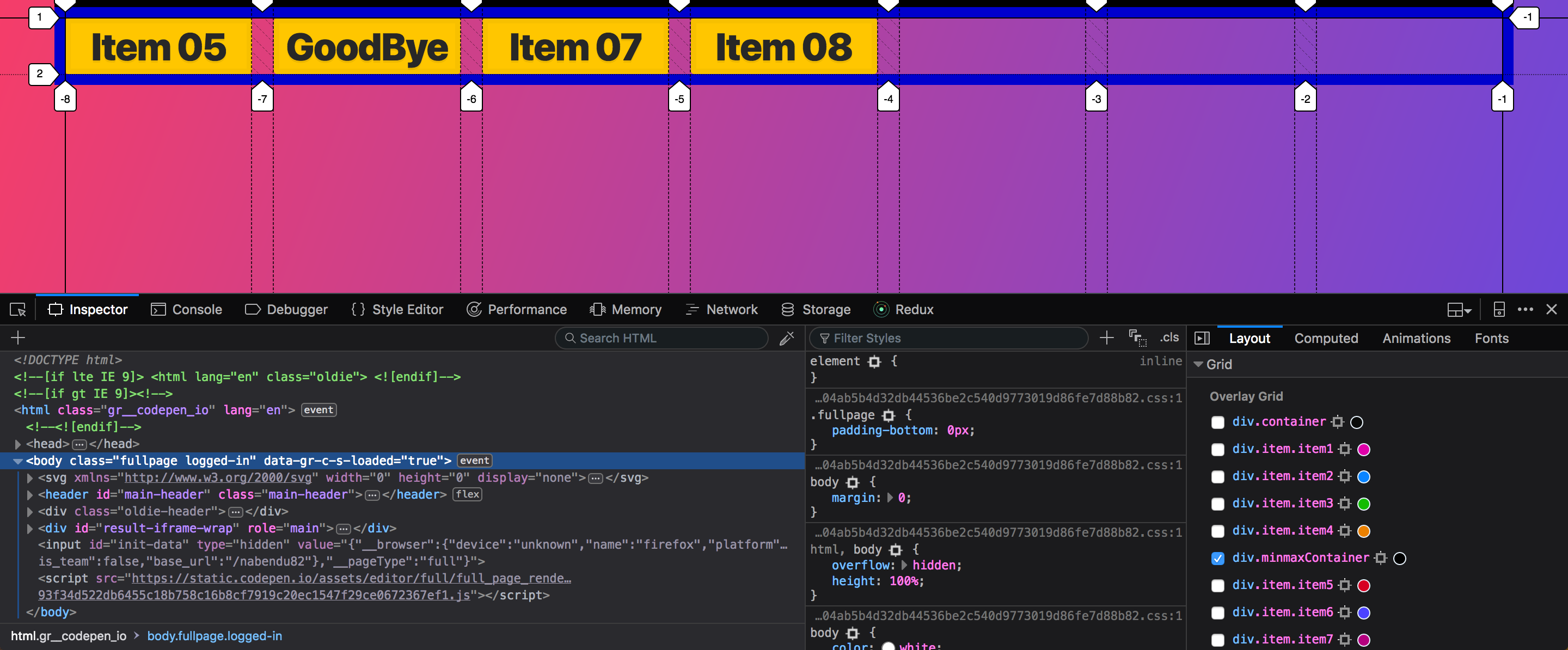Open the Network tab
Image resolution: width=1568 pixels, height=650 pixels.
[x=721, y=310]
